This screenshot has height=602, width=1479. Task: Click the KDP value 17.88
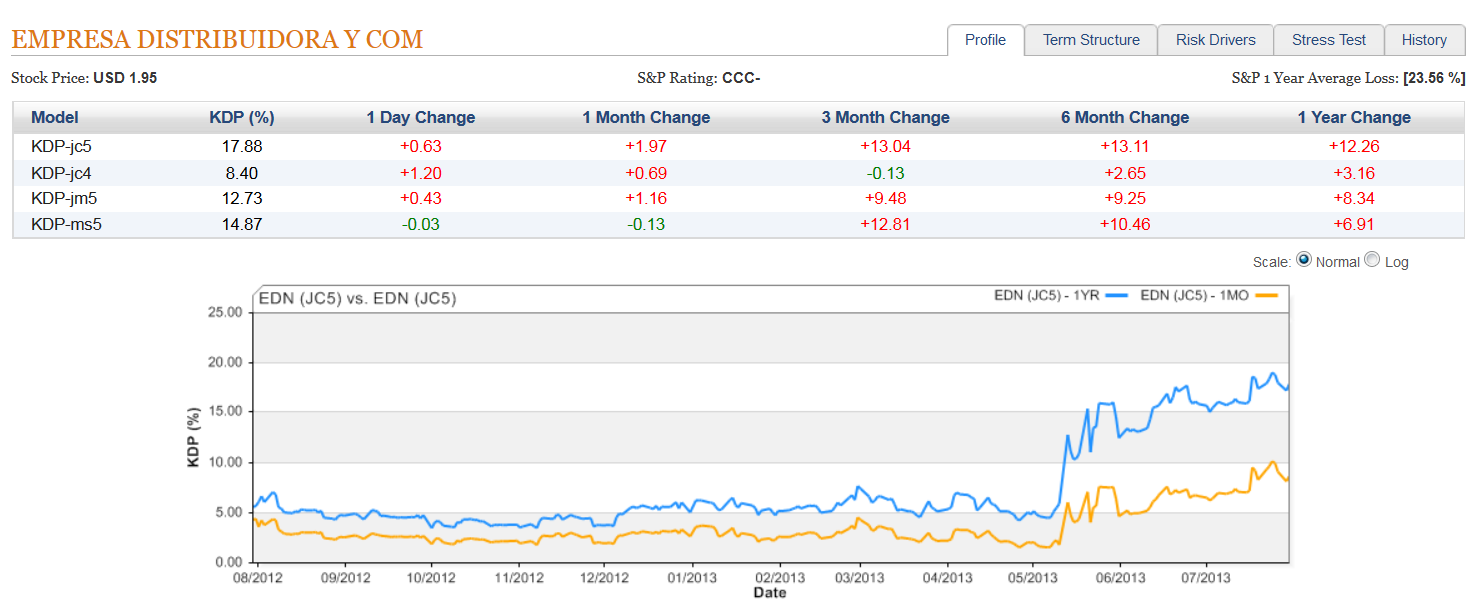[242, 146]
